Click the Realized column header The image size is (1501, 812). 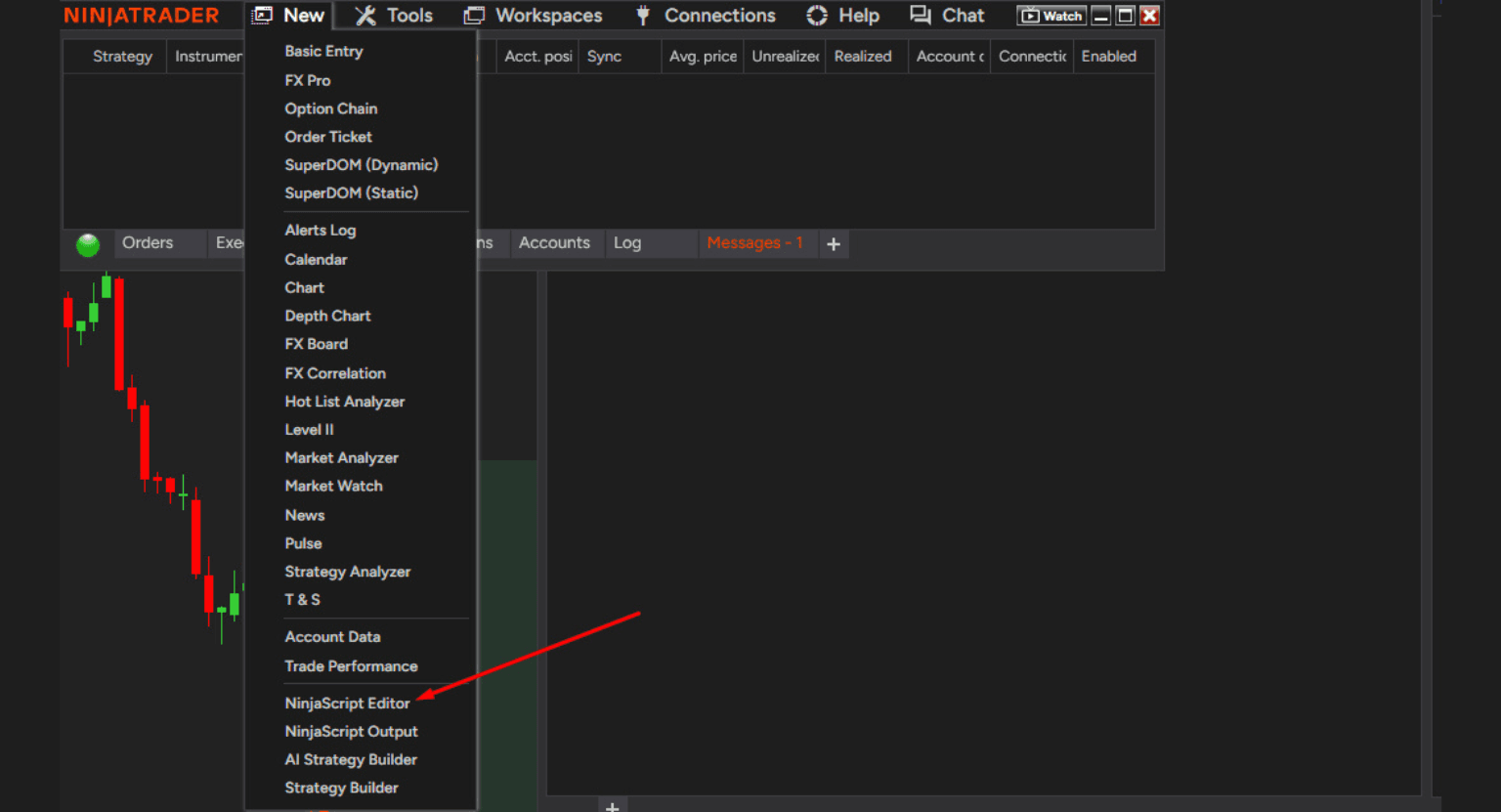tap(867, 57)
